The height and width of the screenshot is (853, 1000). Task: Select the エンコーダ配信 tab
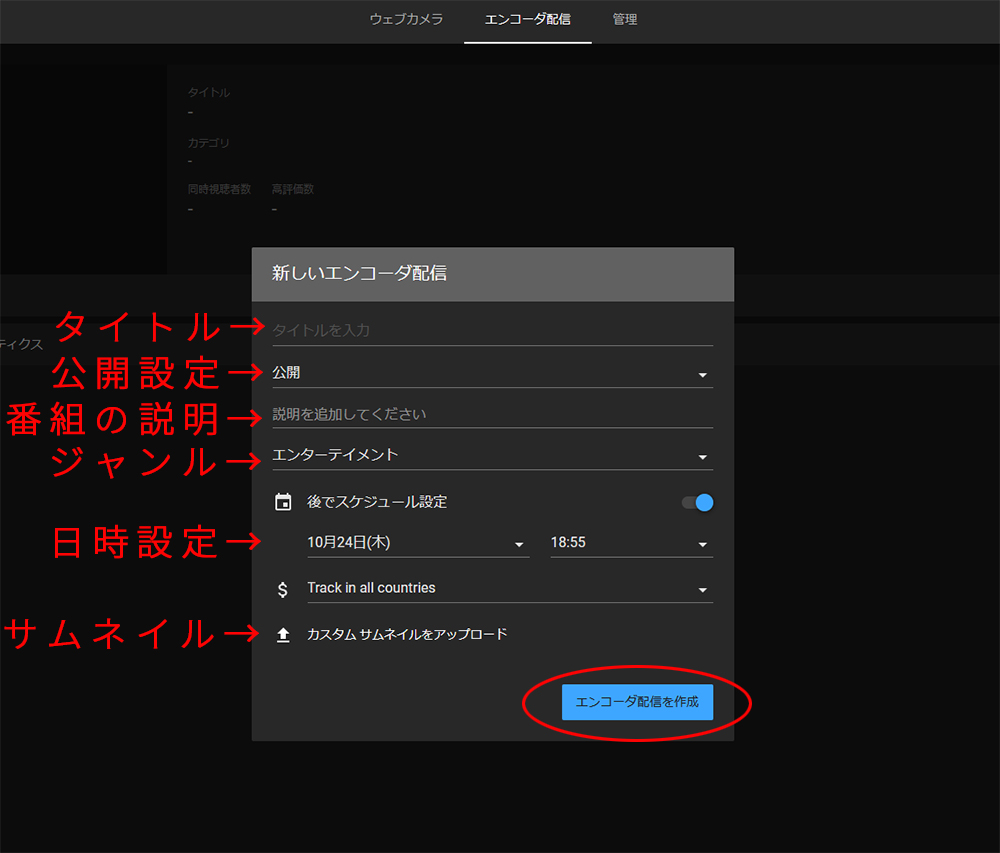tap(527, 19)
